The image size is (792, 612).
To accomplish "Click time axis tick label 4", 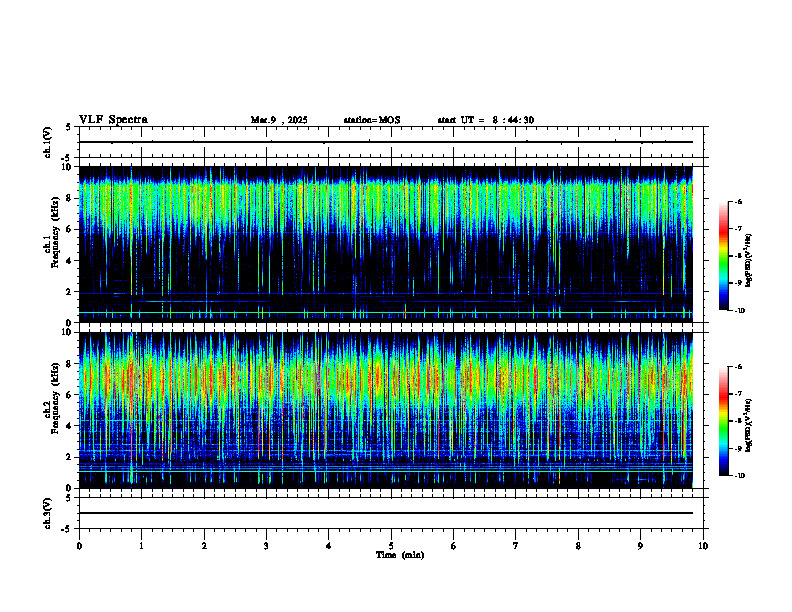I will click(329, 546).
